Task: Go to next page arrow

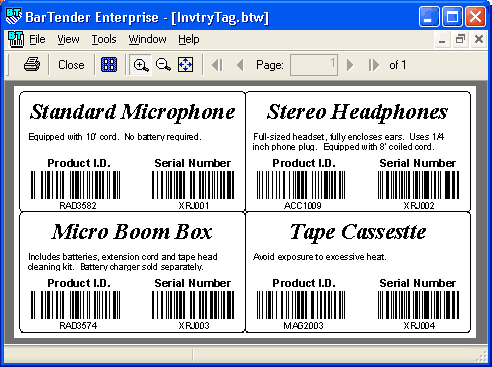Action: coord(350,65)
